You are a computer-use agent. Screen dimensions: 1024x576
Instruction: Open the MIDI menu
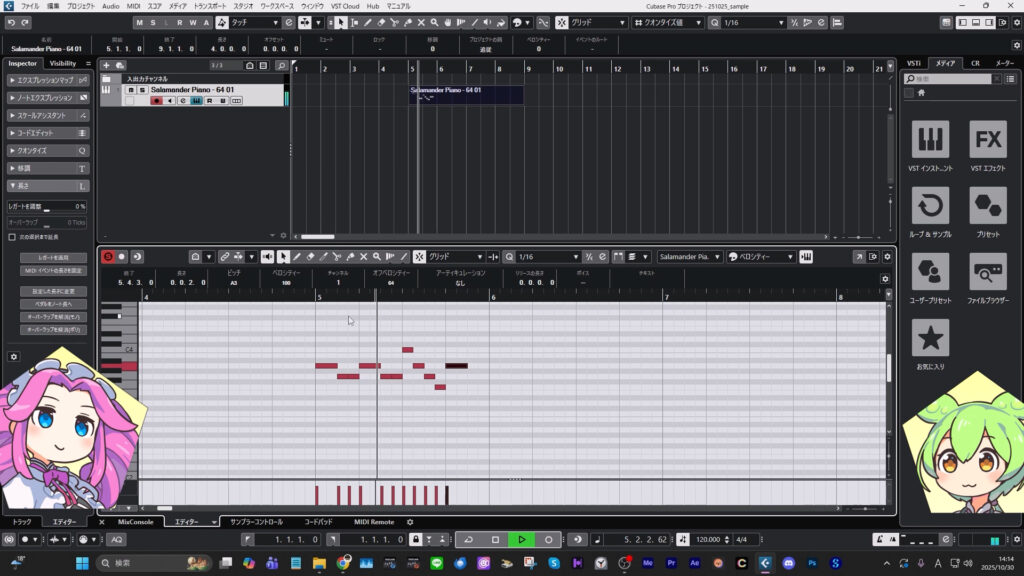(x=133, y=6)
